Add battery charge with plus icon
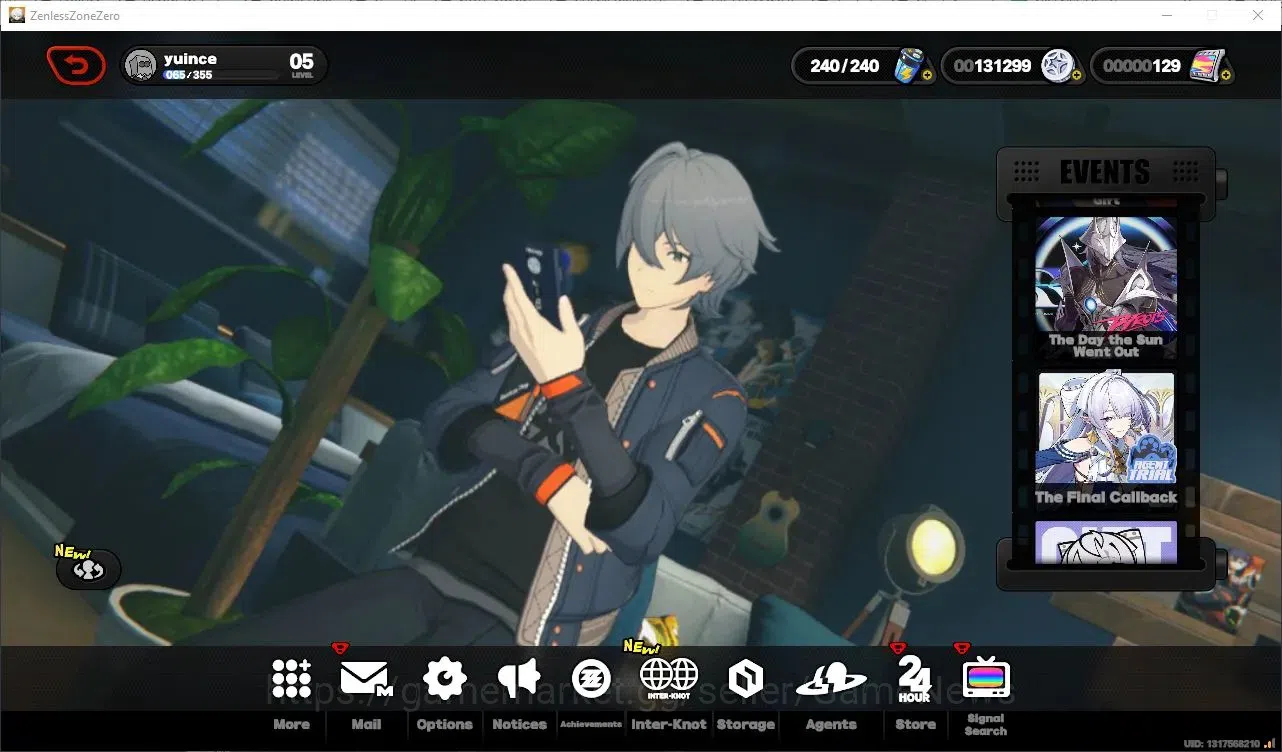The width and height of the screenshot is (1282, 752). (927, 75)
